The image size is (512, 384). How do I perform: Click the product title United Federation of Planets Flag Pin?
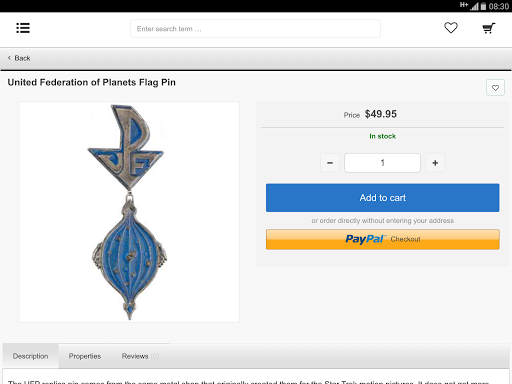[92, 82]
